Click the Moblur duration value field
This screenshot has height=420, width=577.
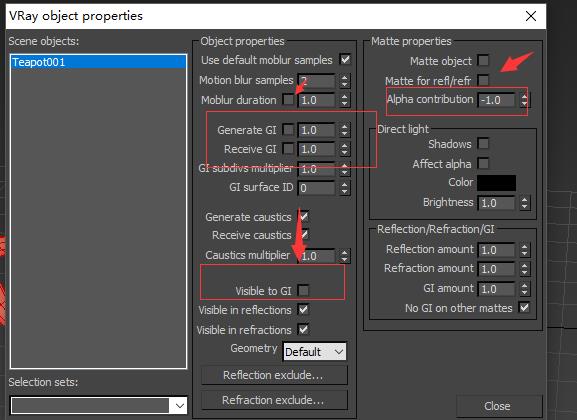coord(316,100)
